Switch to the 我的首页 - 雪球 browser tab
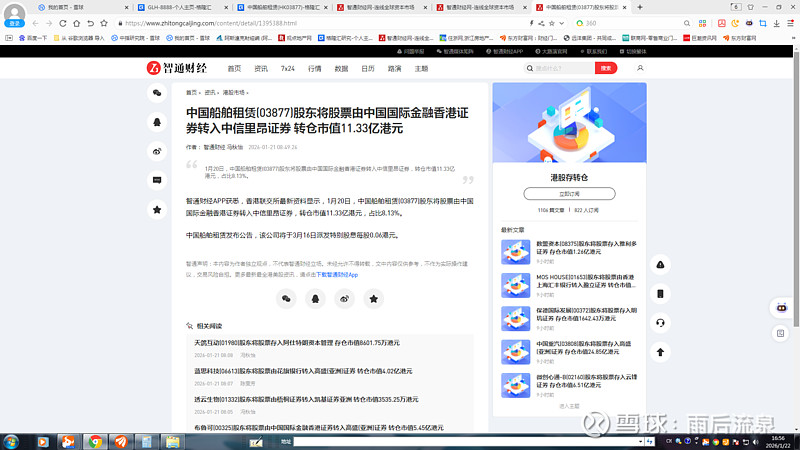 82,7
